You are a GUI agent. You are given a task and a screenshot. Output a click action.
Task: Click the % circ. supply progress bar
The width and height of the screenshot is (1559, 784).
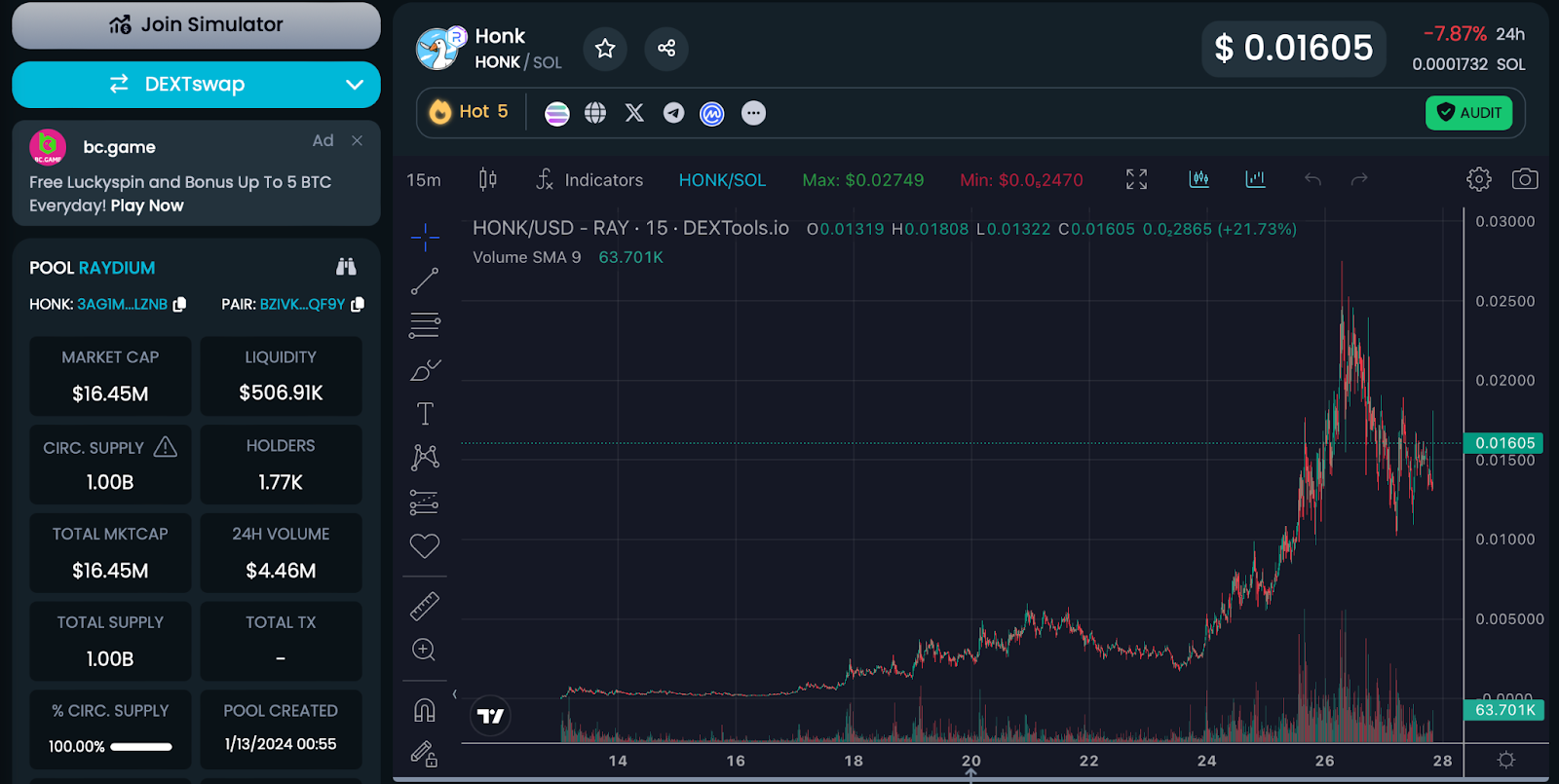141,747
